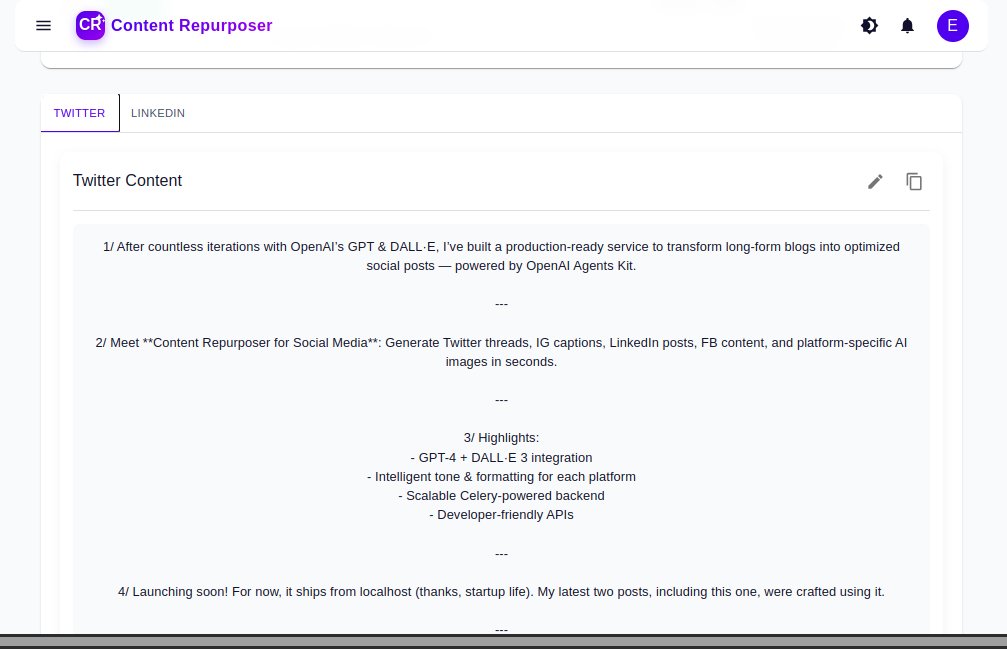This screenshot has width=1007, height=649.
Task: Copy Twitter content to clipboard
Action: 914,182
